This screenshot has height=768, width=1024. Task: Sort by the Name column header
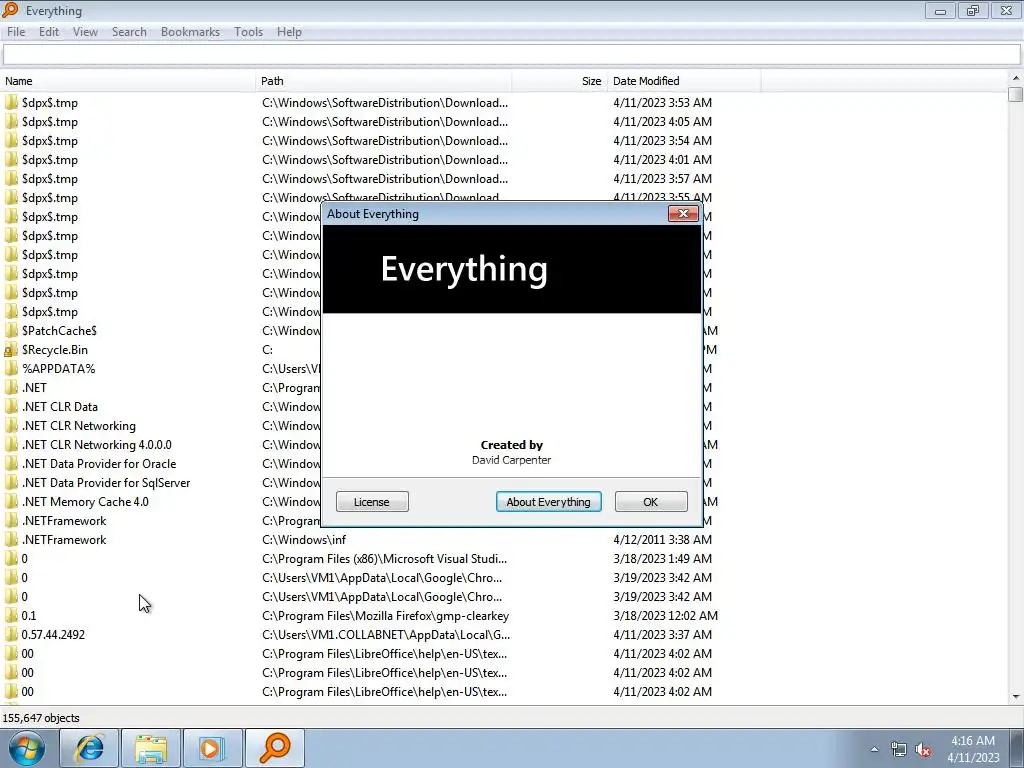point(127,81)
